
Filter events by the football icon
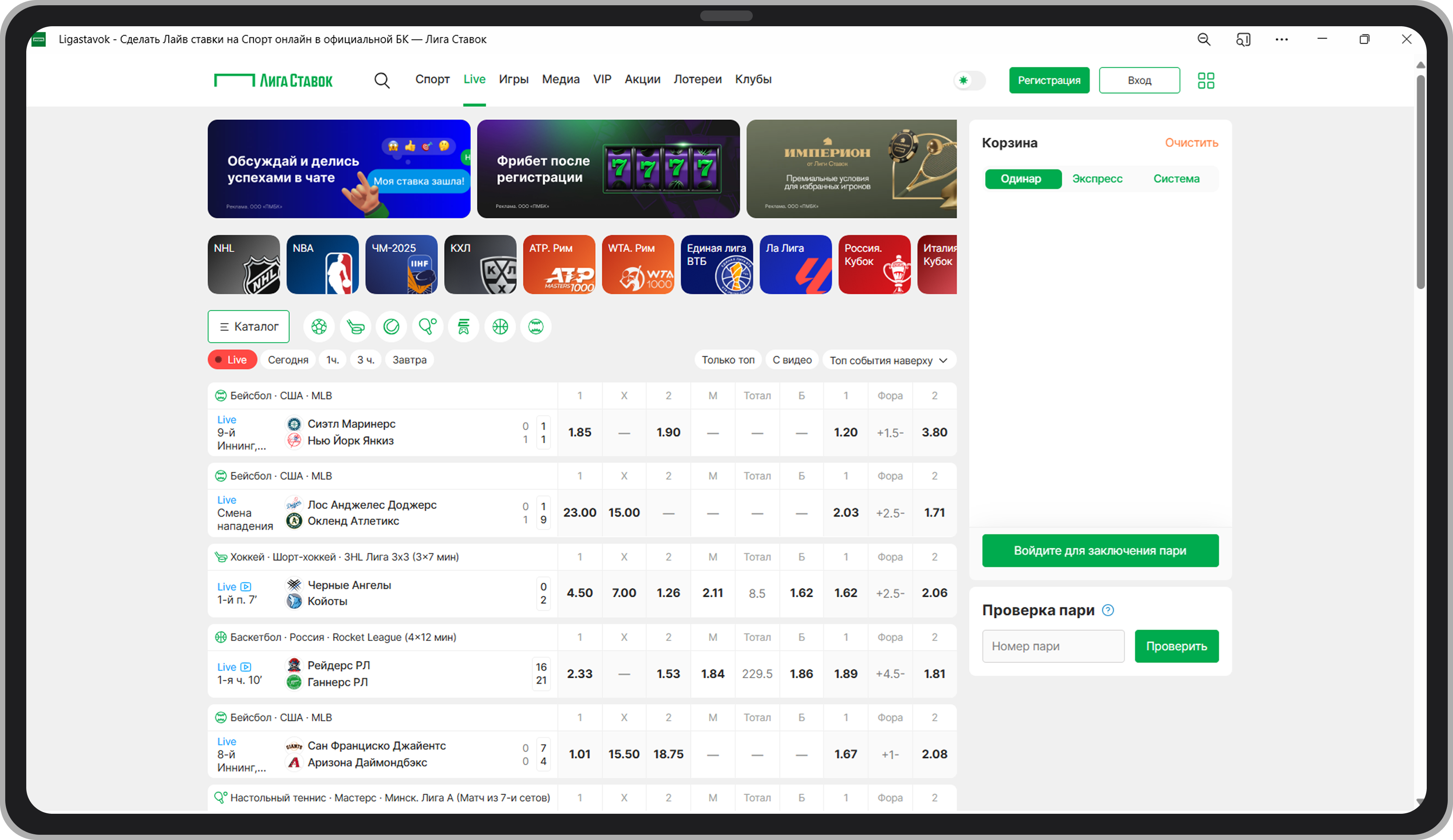319,327
